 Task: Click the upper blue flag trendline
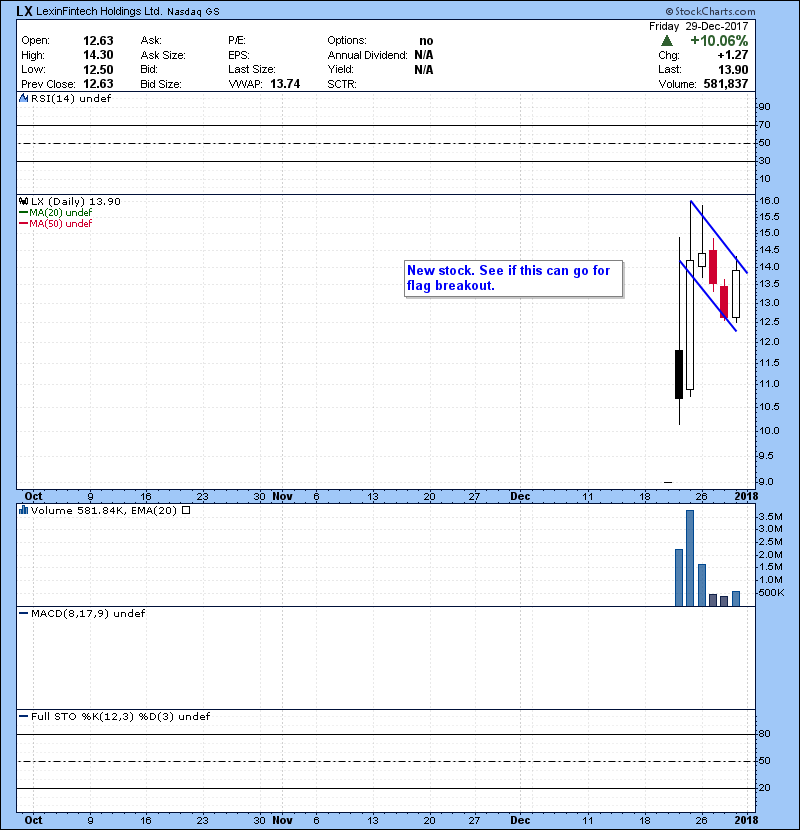pyautogui.click(x=718, y=236)
